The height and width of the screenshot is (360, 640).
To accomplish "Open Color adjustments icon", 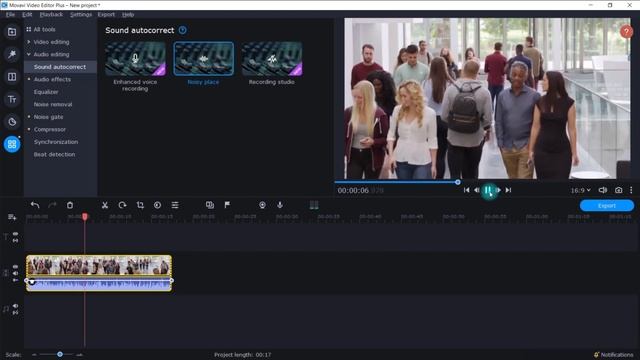I will [158, 205].
